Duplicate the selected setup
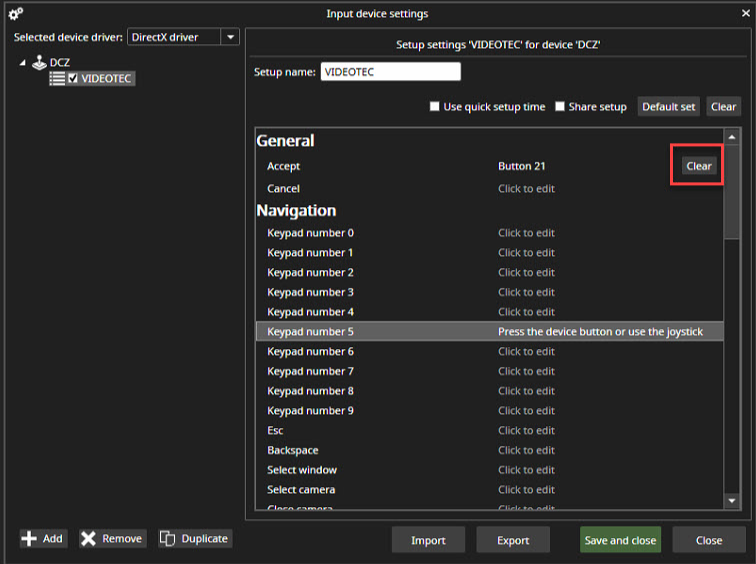This screenshot has width=756, height=564. (195, 539)
